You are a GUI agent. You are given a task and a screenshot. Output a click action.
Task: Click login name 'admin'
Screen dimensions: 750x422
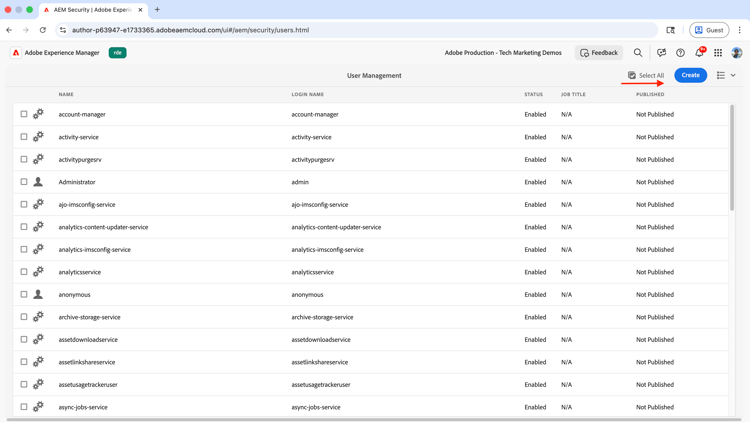[300, 182]
